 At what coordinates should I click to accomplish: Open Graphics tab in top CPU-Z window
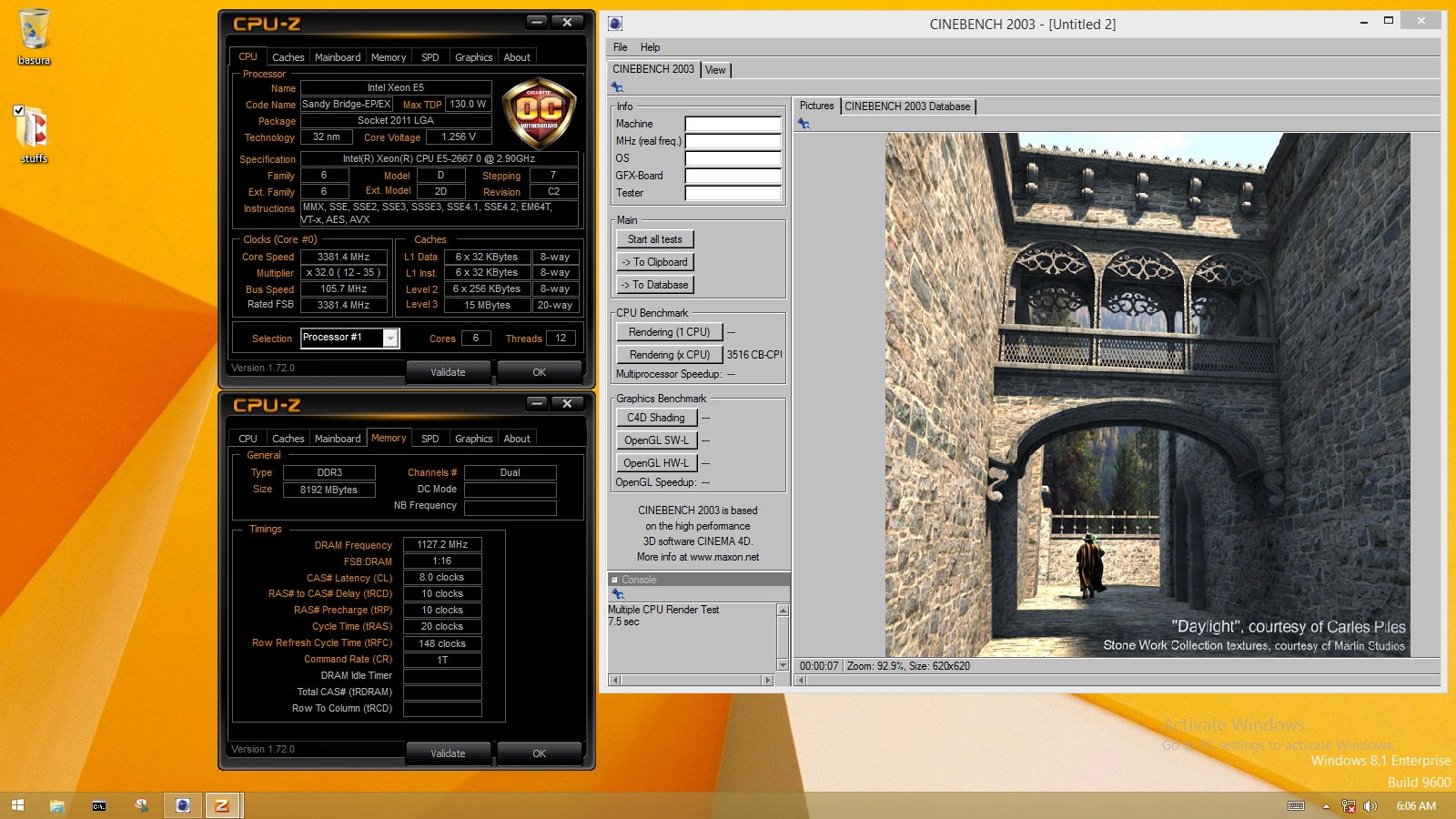[x=474, y=57]
